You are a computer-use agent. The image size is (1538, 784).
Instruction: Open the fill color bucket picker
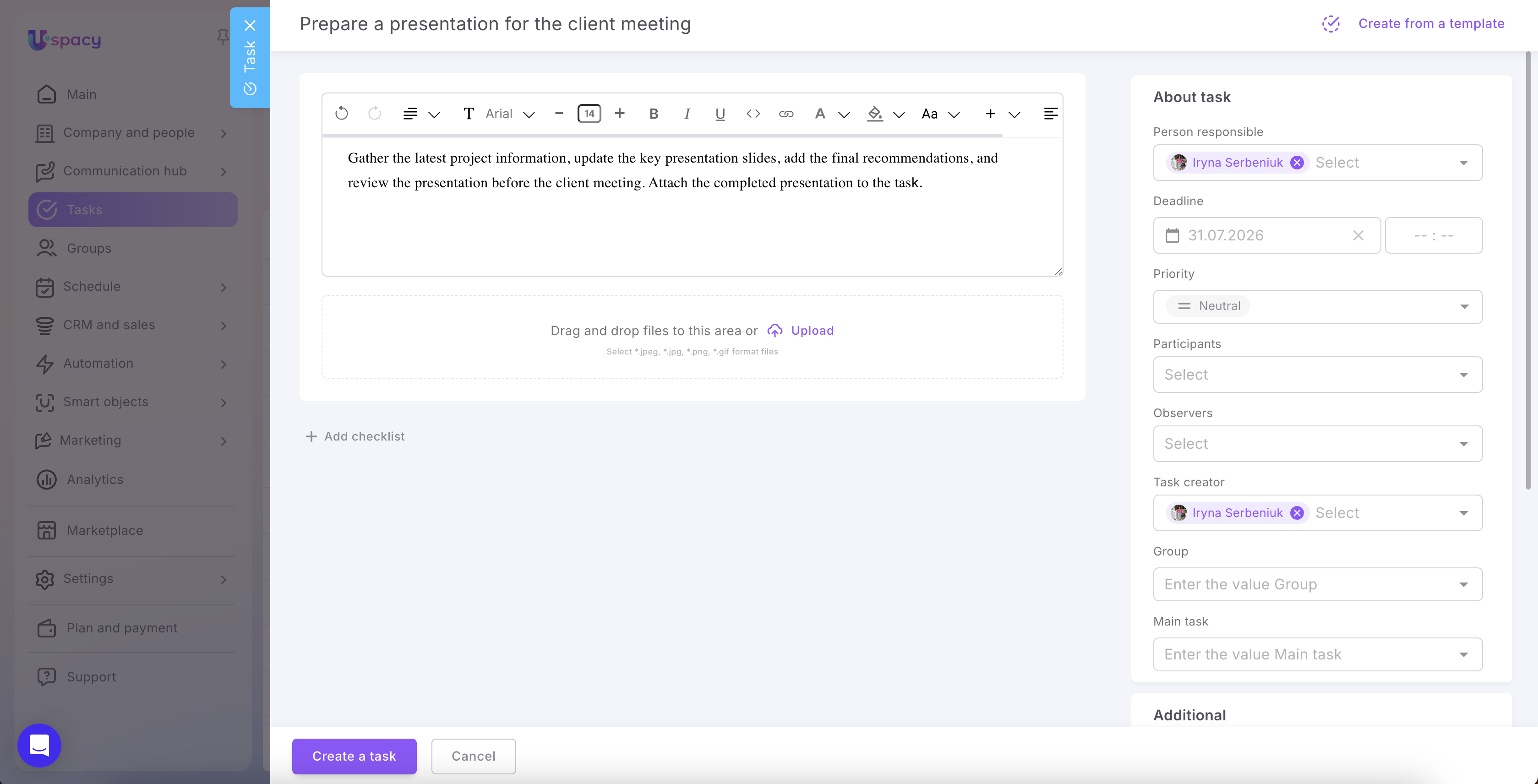pyautogui.click(x=875, y=114)
